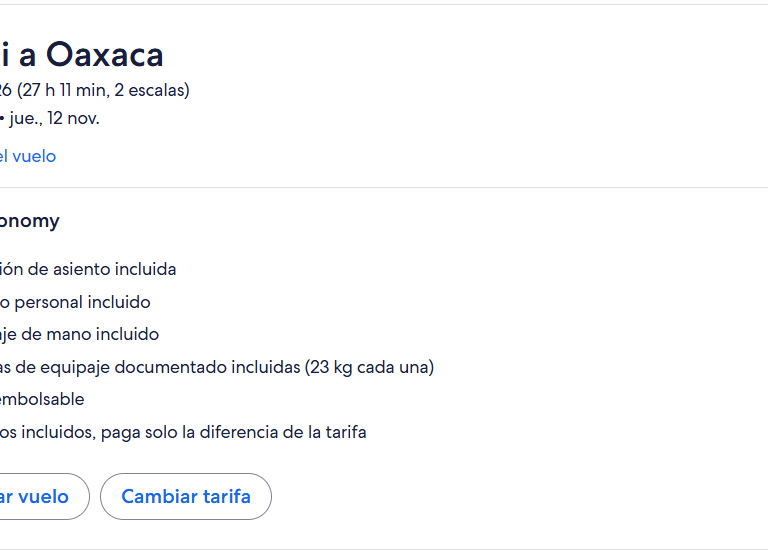This screenshot has height=557, width=768.
Task: Click the fare difference changes line
Action: pos(183,432)
